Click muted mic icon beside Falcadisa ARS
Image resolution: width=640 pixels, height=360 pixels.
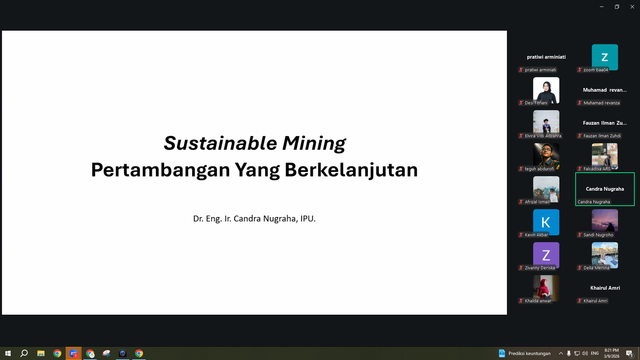(x=580, y=169)
